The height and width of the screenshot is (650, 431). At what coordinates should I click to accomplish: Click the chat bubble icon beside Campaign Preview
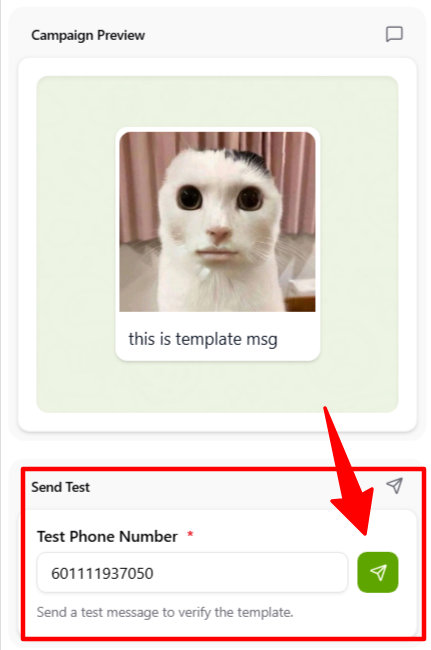point(394,34)
